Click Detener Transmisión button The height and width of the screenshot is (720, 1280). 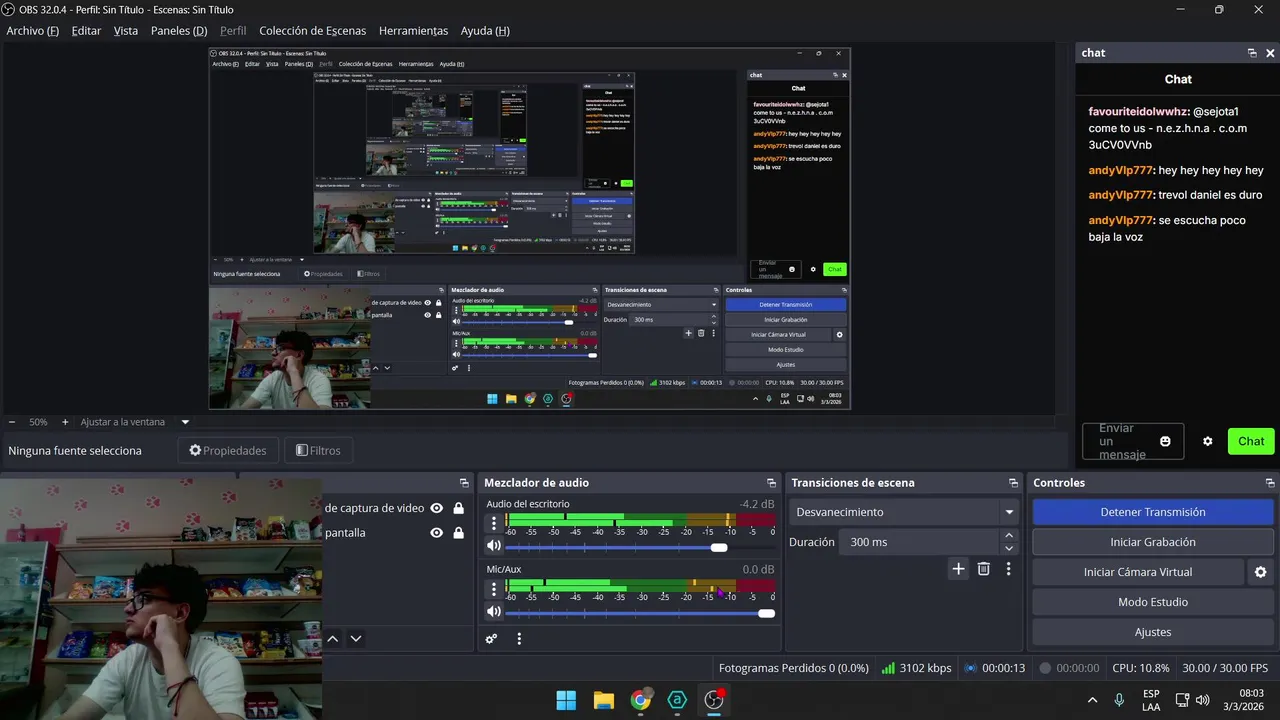(x=1153, y=512)
